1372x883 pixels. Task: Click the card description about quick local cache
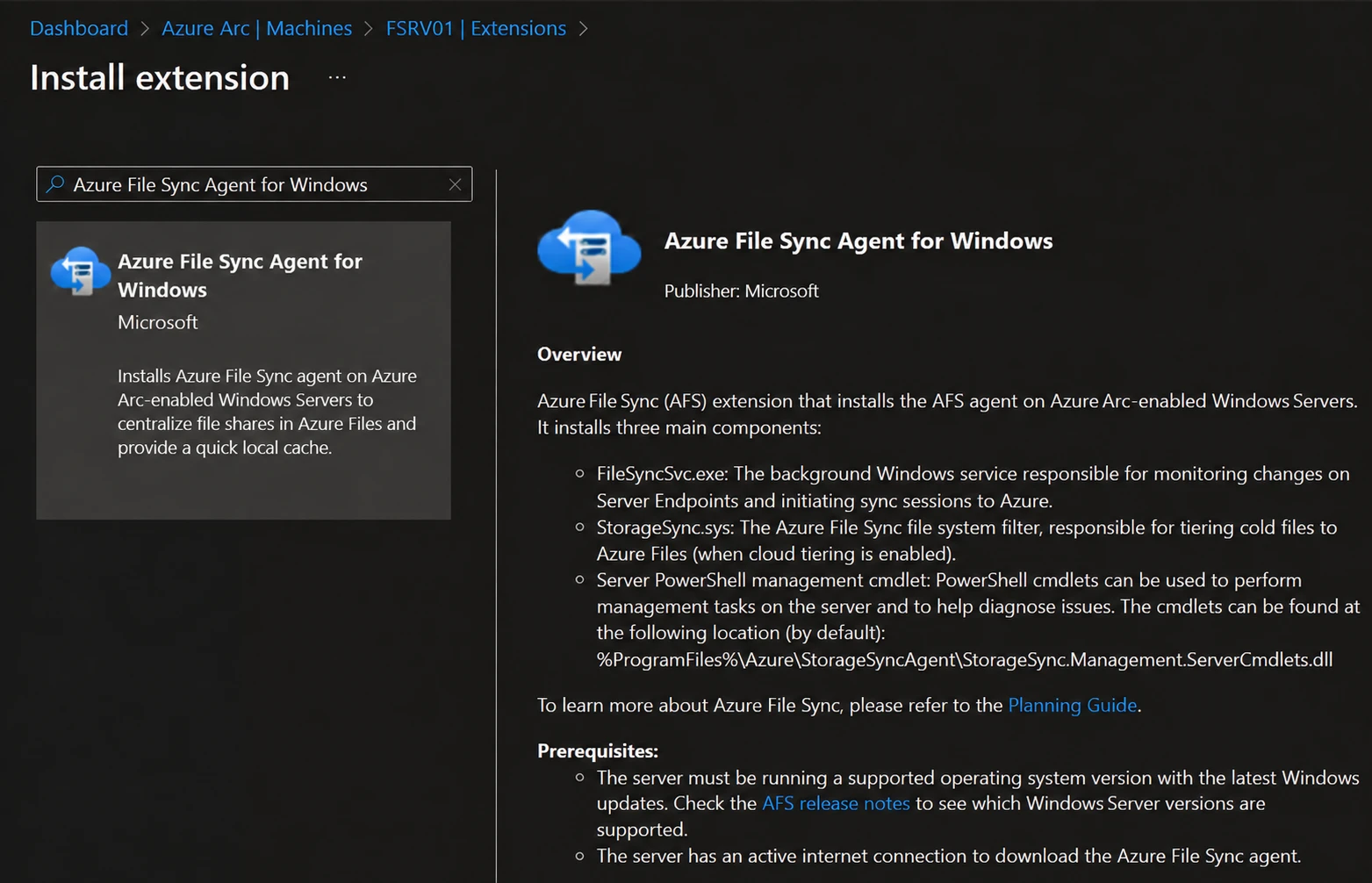[x=267, y=412]
